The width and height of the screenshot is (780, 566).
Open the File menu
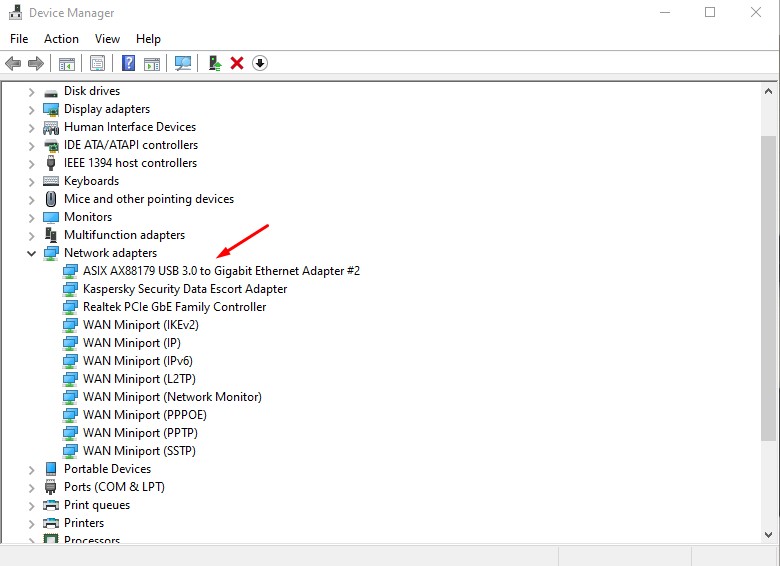click(x=19, y=39)
